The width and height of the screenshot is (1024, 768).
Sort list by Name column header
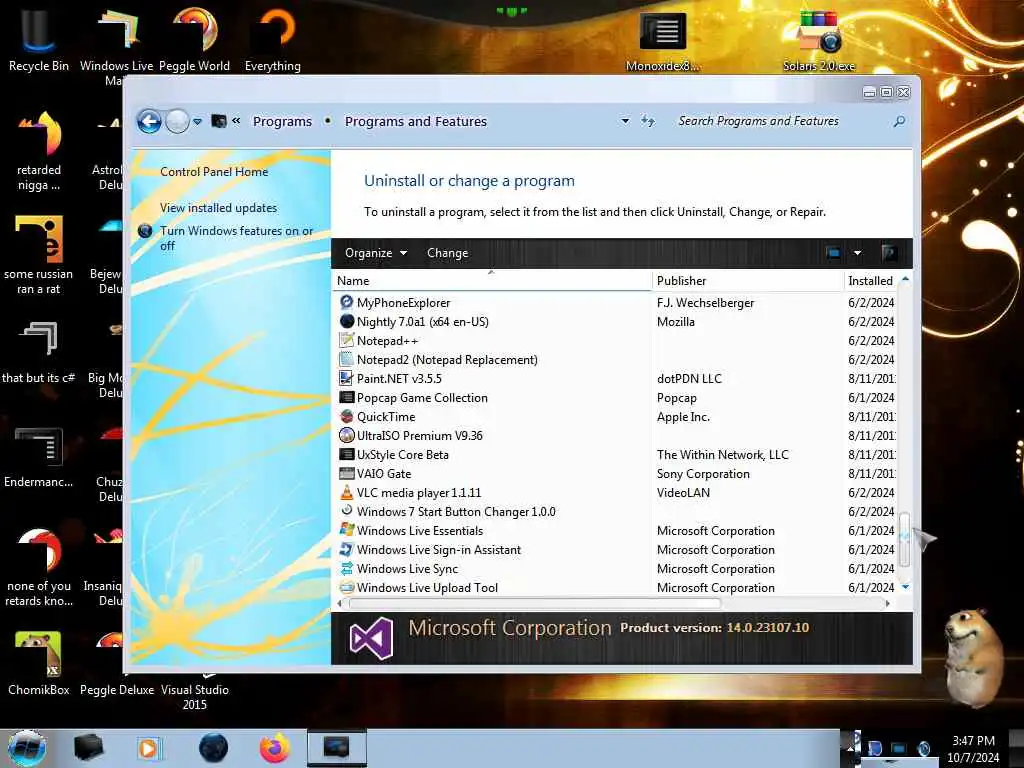[x=492, y=281]
